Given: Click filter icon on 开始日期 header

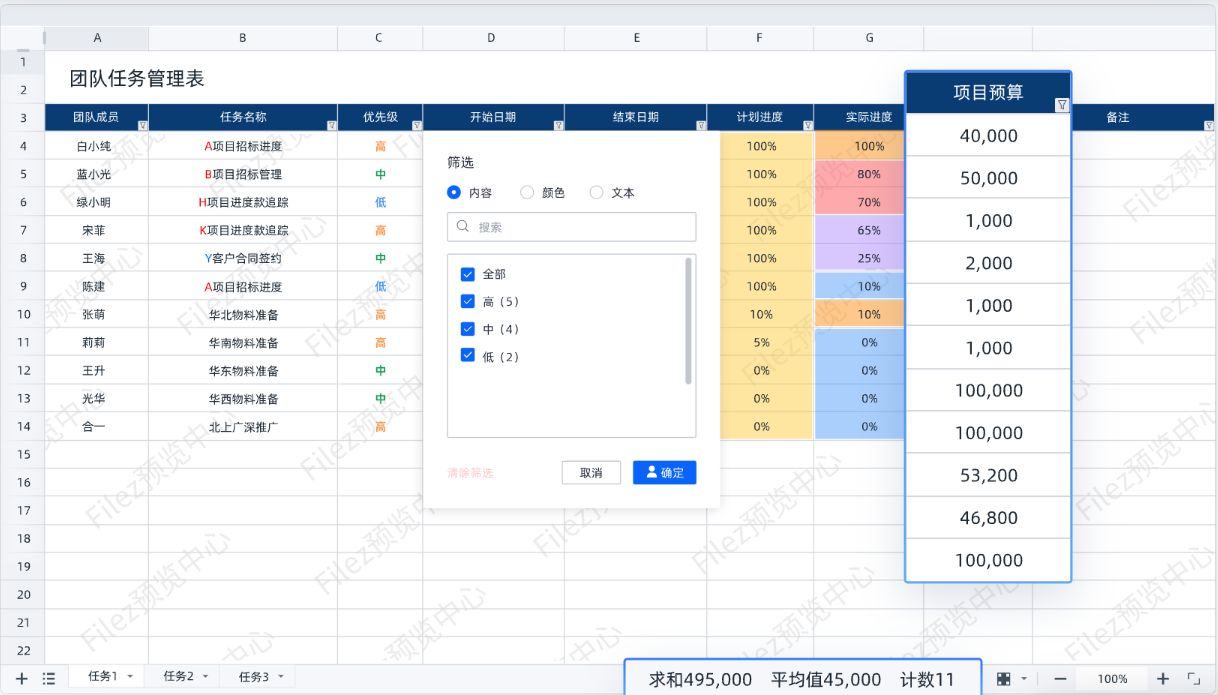Looking at the screenshot, I should click(558, 125).
